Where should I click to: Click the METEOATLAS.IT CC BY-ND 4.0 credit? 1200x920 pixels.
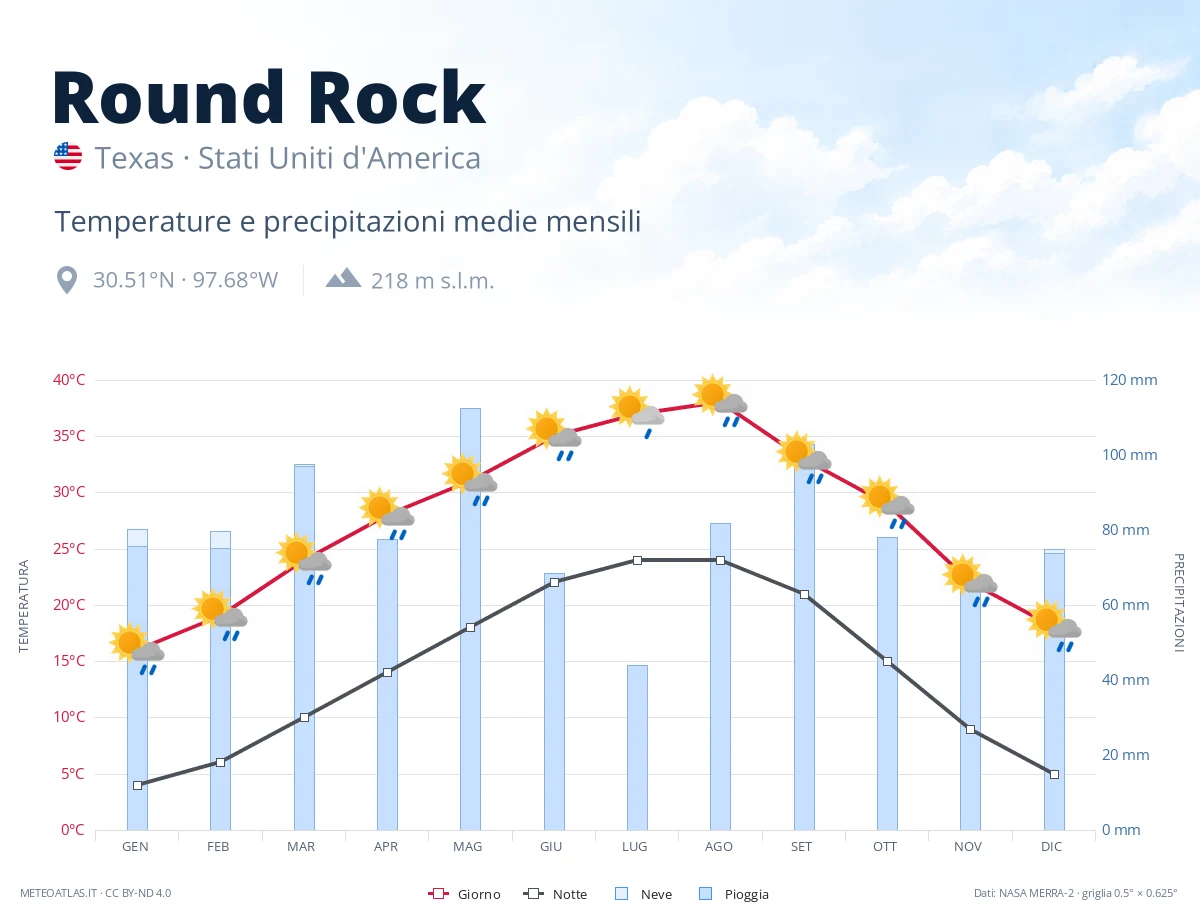point(96,893)
